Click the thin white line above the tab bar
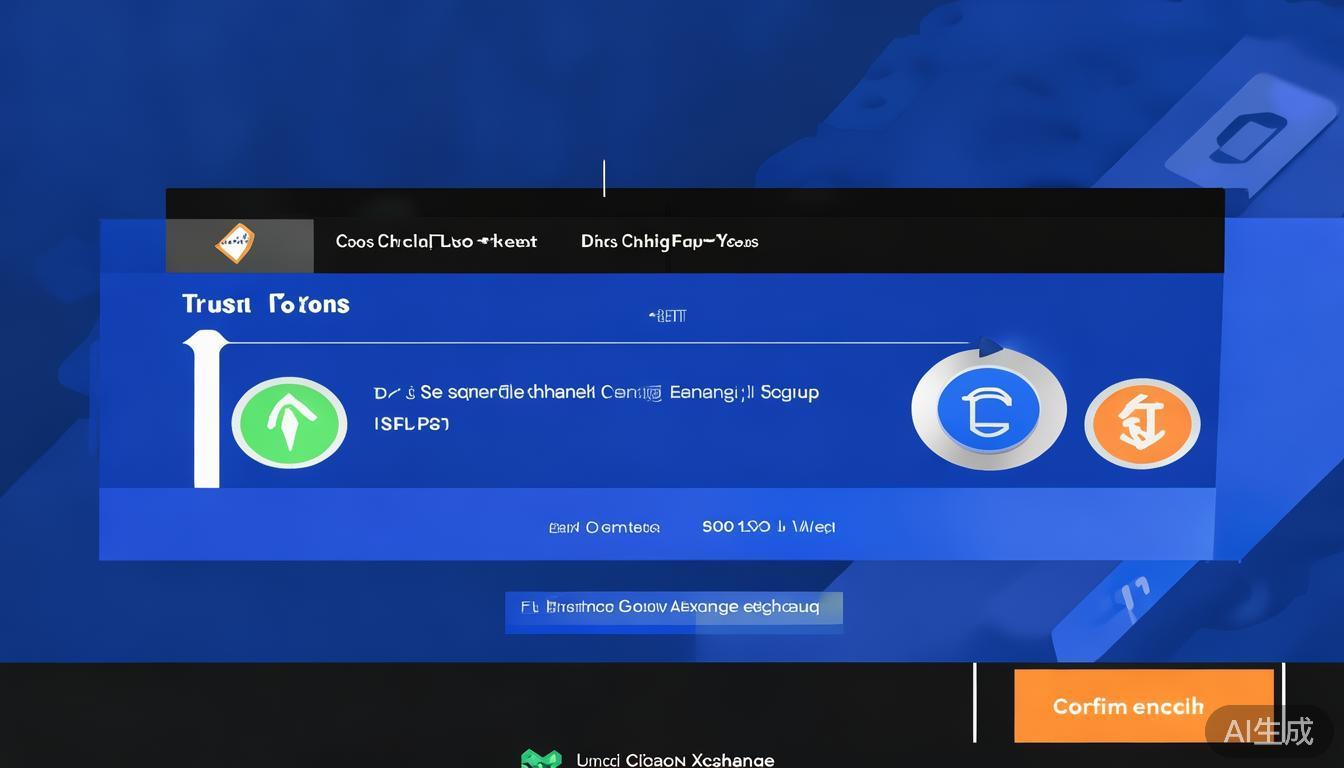The width and height of the screenshot is (1344, 768). (x=604, y=178)
